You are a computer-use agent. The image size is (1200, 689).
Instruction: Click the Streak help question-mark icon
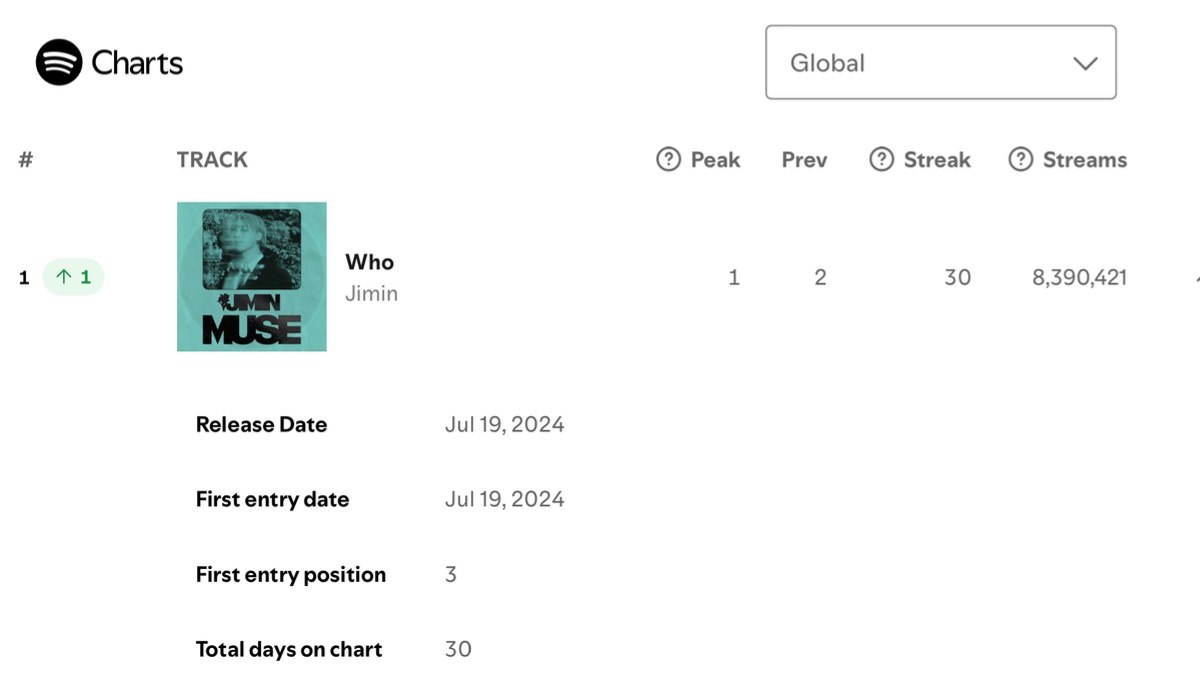(x=881, y=159)
